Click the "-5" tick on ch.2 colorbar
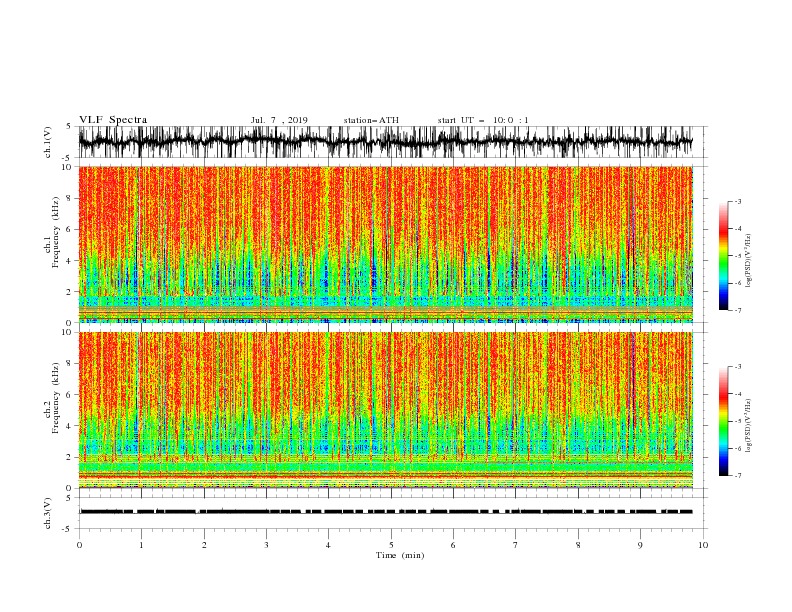Screen dimensions: 792x612 tap(737, 421)
